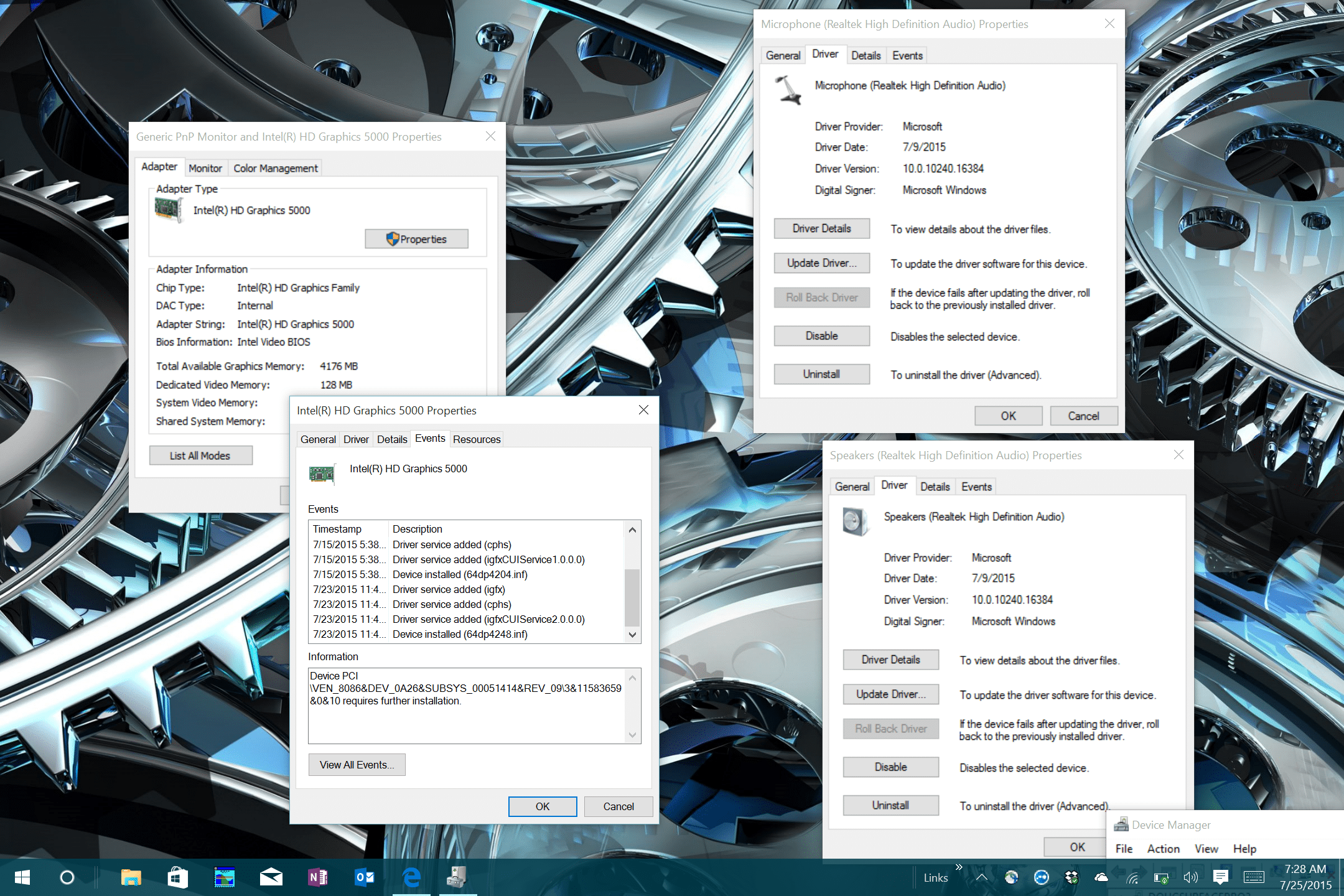Click OK in Microphone Properties
Image resolution: width=1344 pixels, height=896 pixels.
[1009, 416]
